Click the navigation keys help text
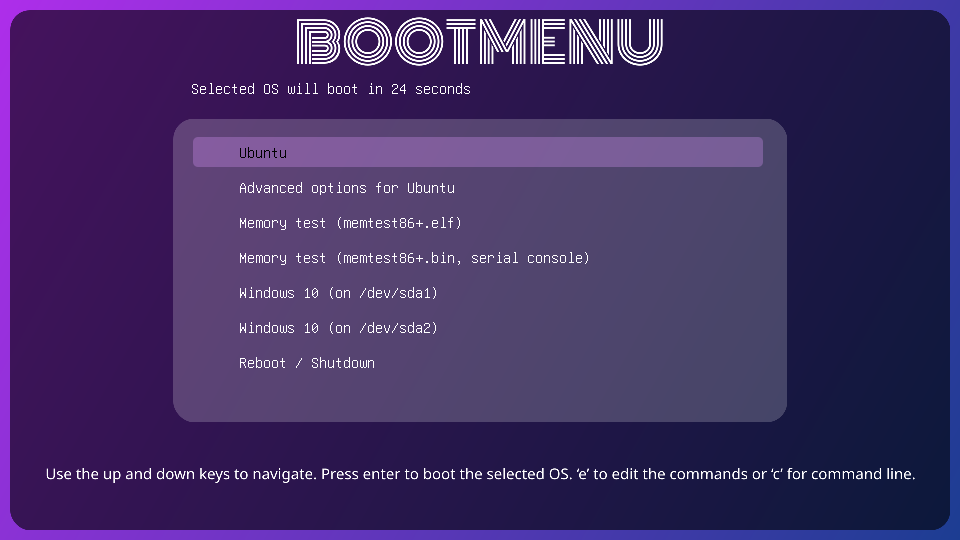Image resolution: width=960 pixels, height=540 pixels. point(480,474)
